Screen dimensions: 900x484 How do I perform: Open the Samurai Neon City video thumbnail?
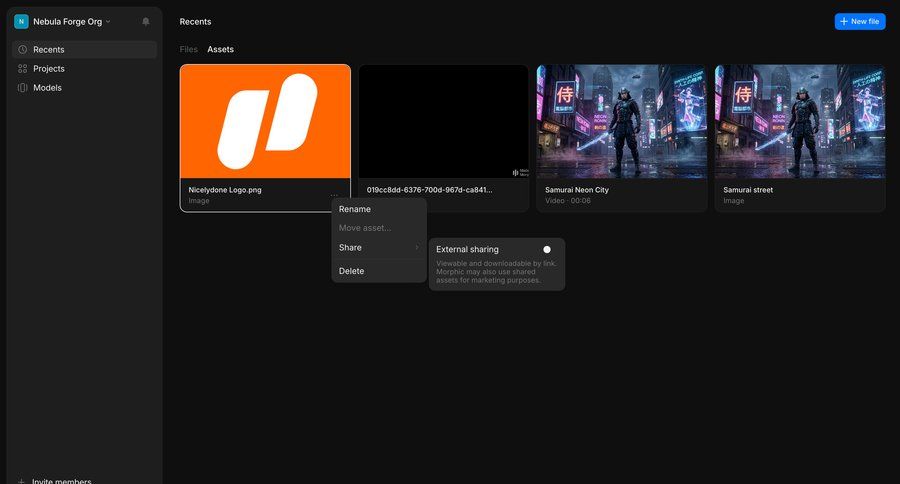point(622,121)
